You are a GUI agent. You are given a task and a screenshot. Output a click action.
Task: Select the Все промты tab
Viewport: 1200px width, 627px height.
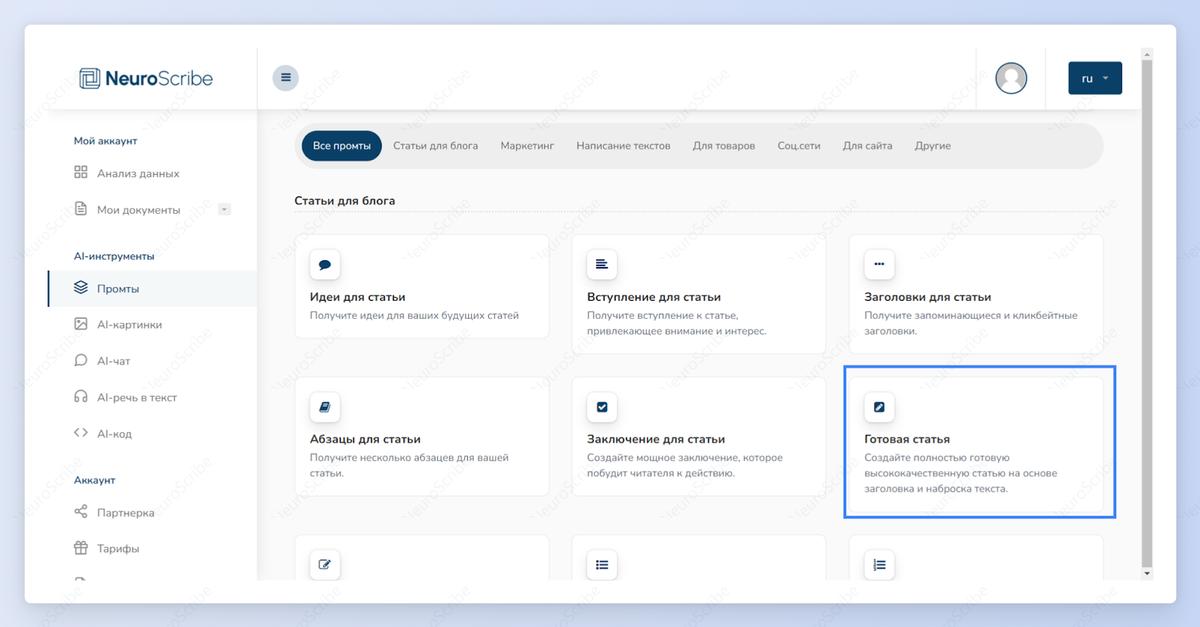(342, 145)
